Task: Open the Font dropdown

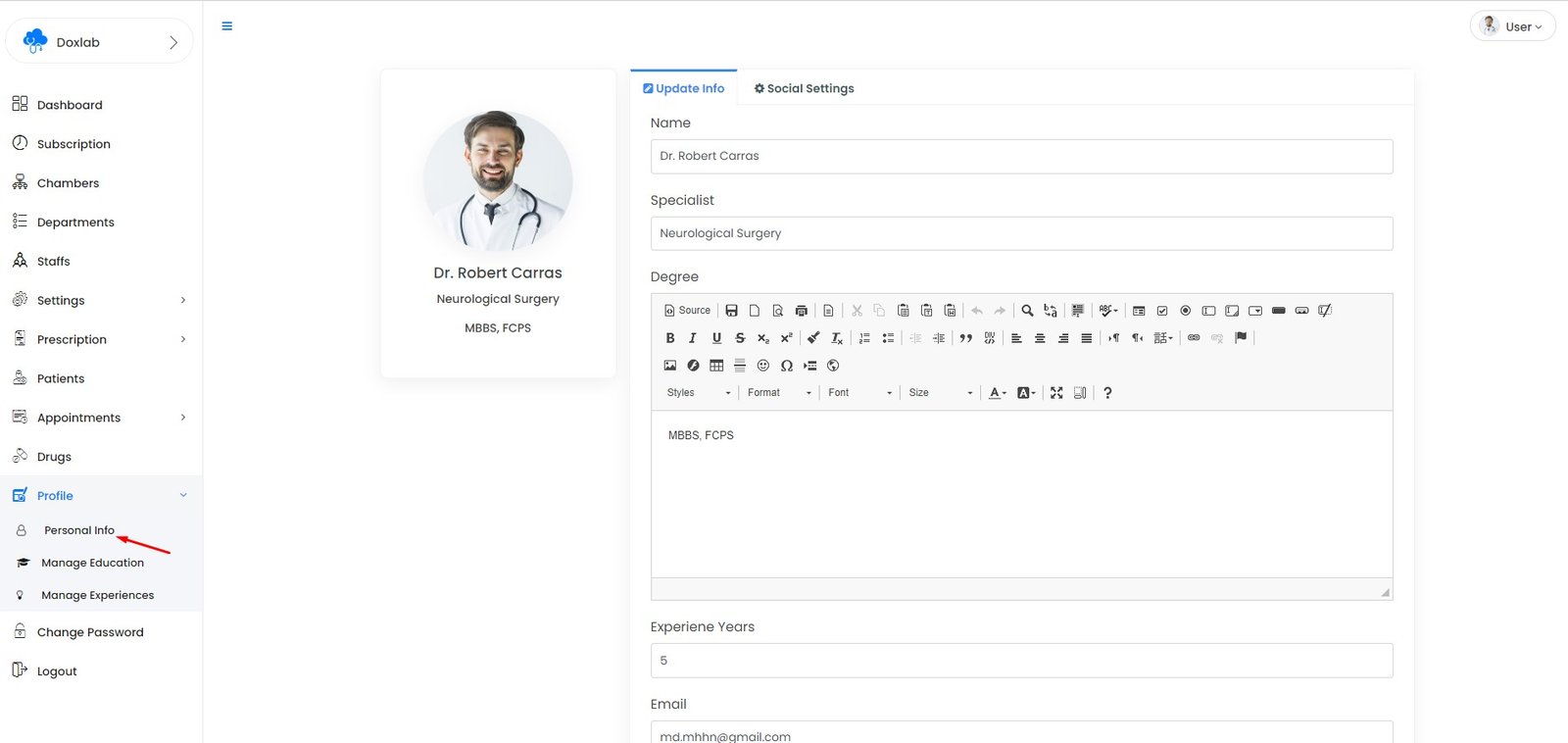Action: pos(859,393)
